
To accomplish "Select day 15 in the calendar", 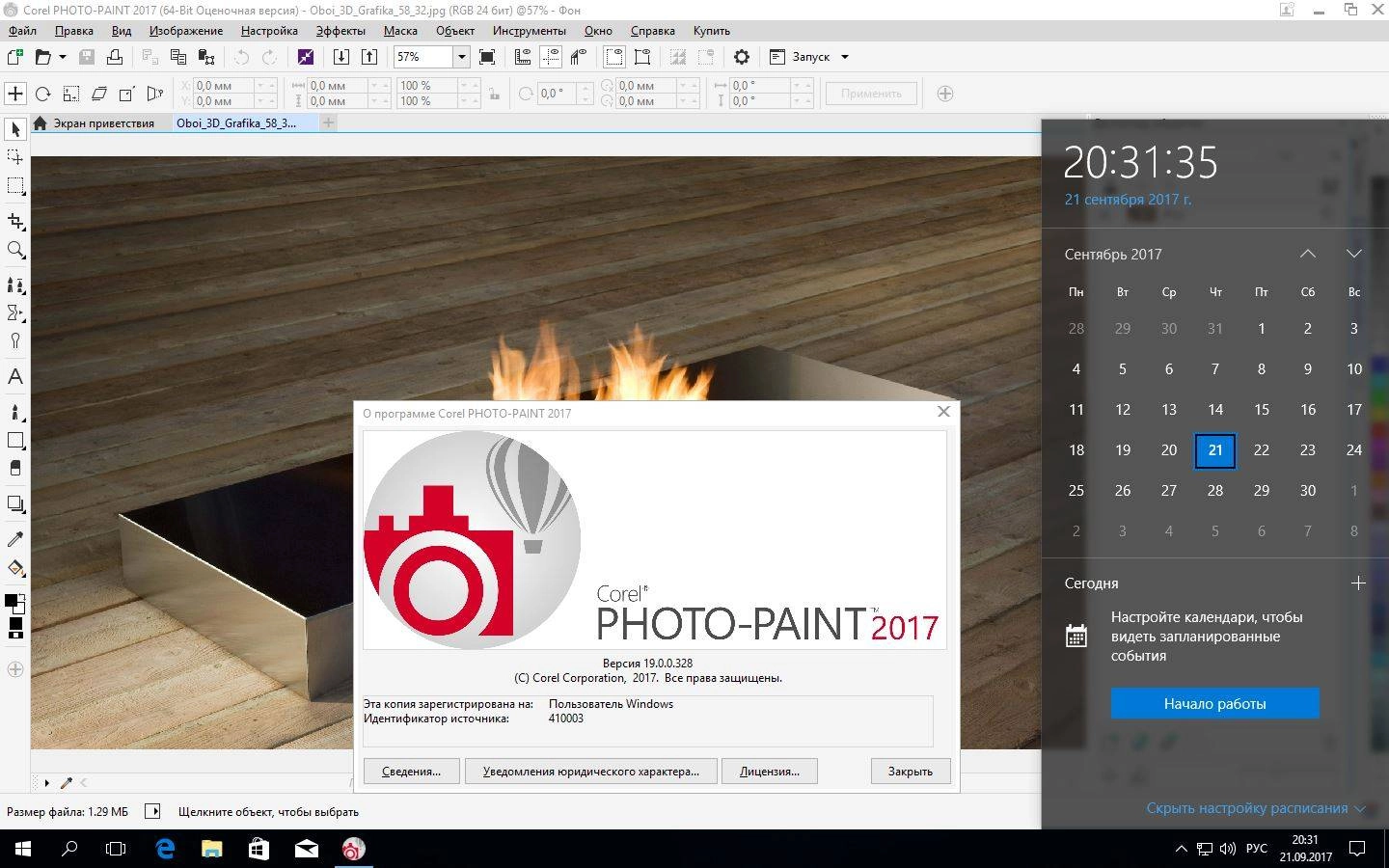I will coord(1261,409).
